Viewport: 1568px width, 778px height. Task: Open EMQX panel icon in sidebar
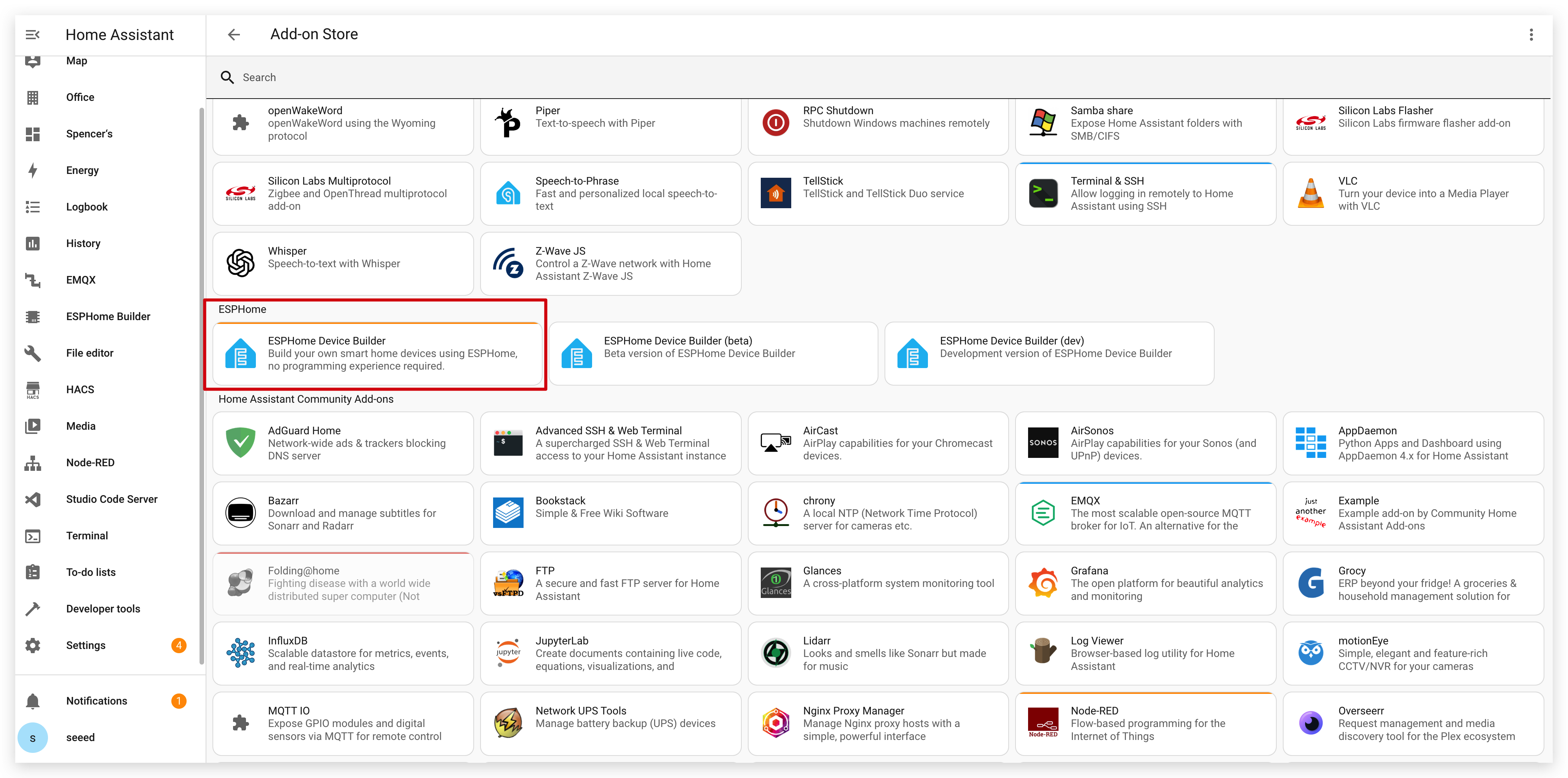click(33, 280)
